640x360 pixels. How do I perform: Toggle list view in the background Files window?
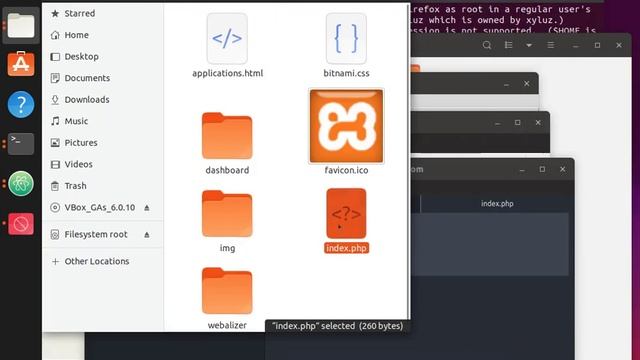point(509,45)
